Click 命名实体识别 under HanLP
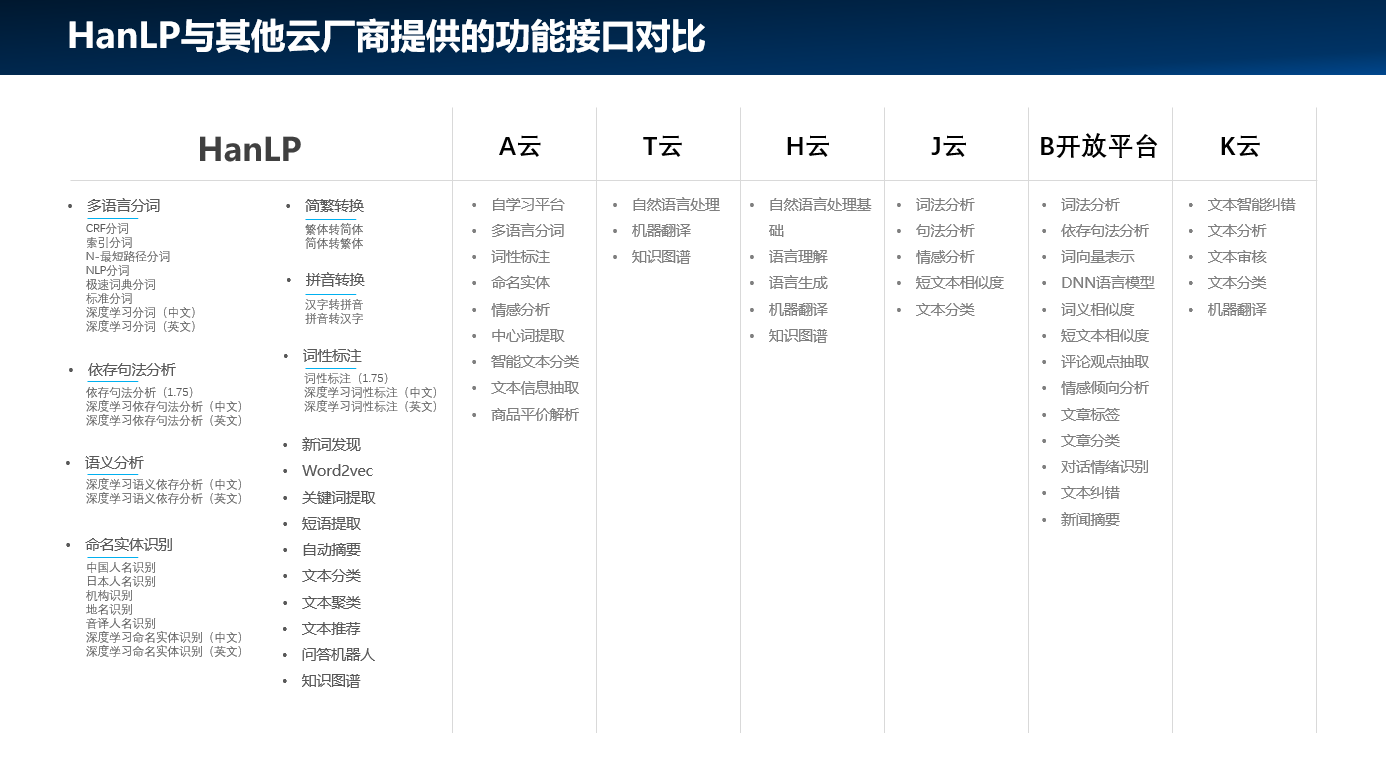Screen dimensions: 1386x779 pyautogui.click(x=127, y=544)
